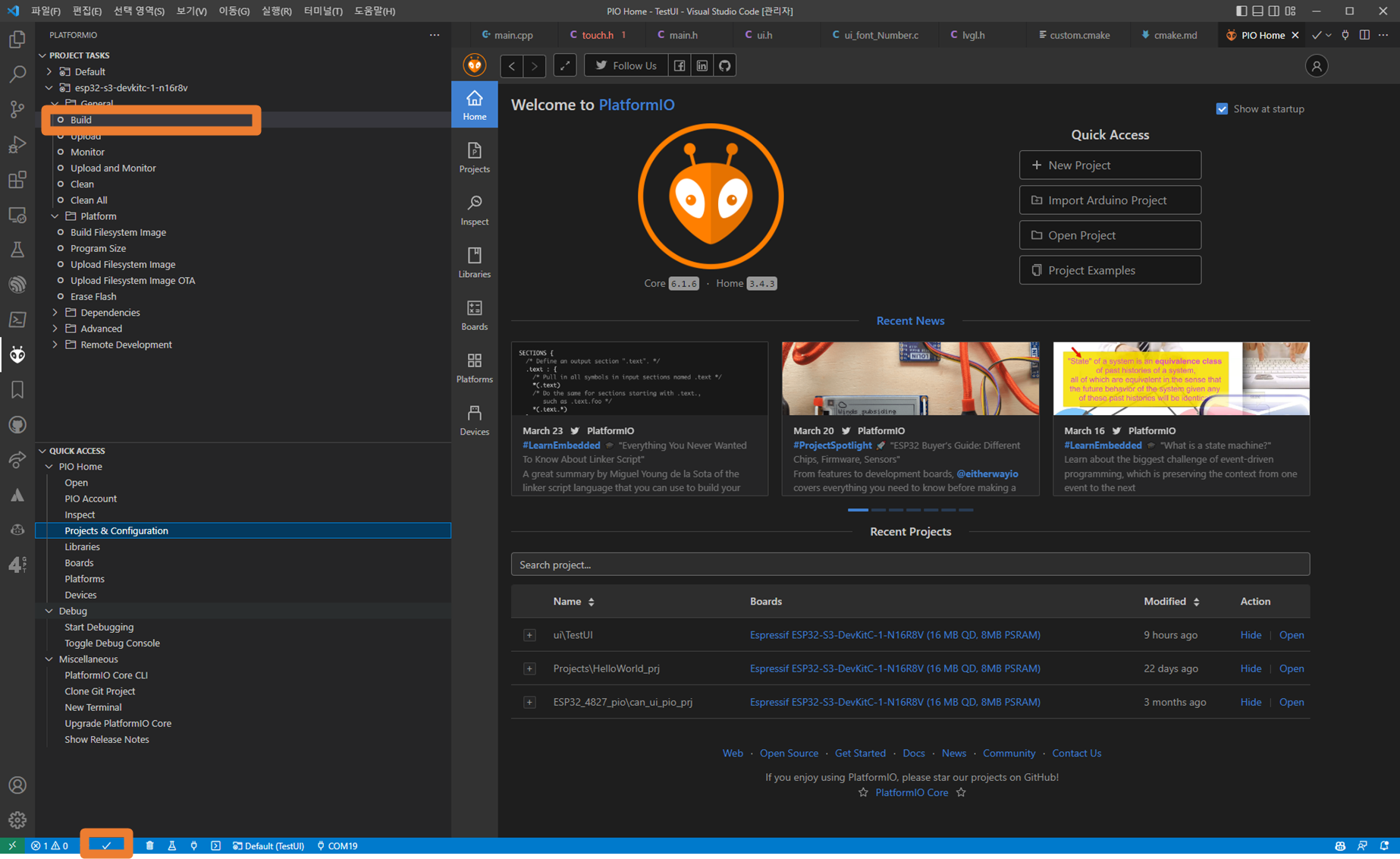Viewport: 1400px width, 859px height.
Task: Collapse the esp32-s3-devkitc-1-n16r8v environment
Action: pyautogui.click(x=49, y=88)
